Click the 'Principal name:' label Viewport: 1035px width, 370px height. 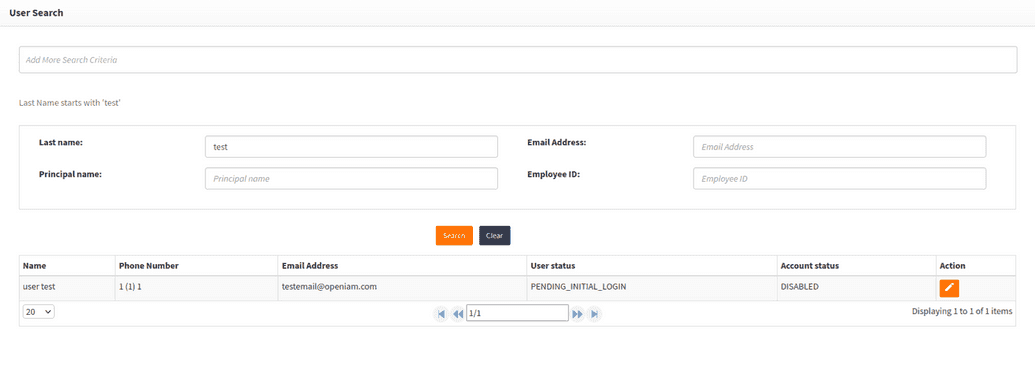point(71,175)
